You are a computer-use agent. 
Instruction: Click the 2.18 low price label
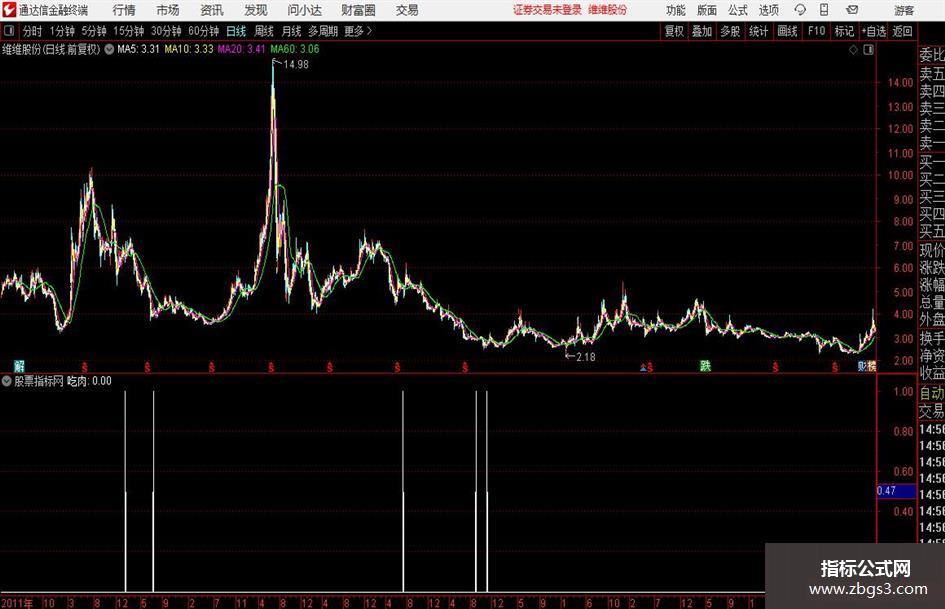pos(586,357)
